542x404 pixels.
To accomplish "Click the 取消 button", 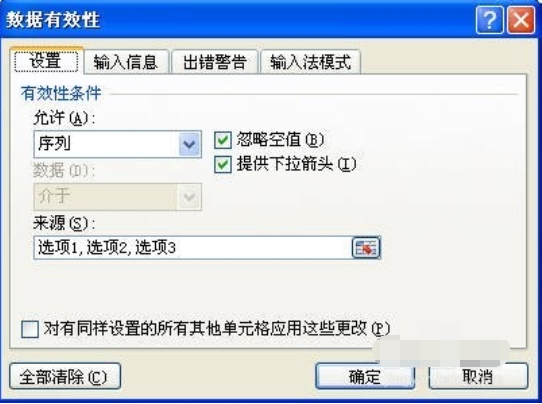I will tap(478, 376).
